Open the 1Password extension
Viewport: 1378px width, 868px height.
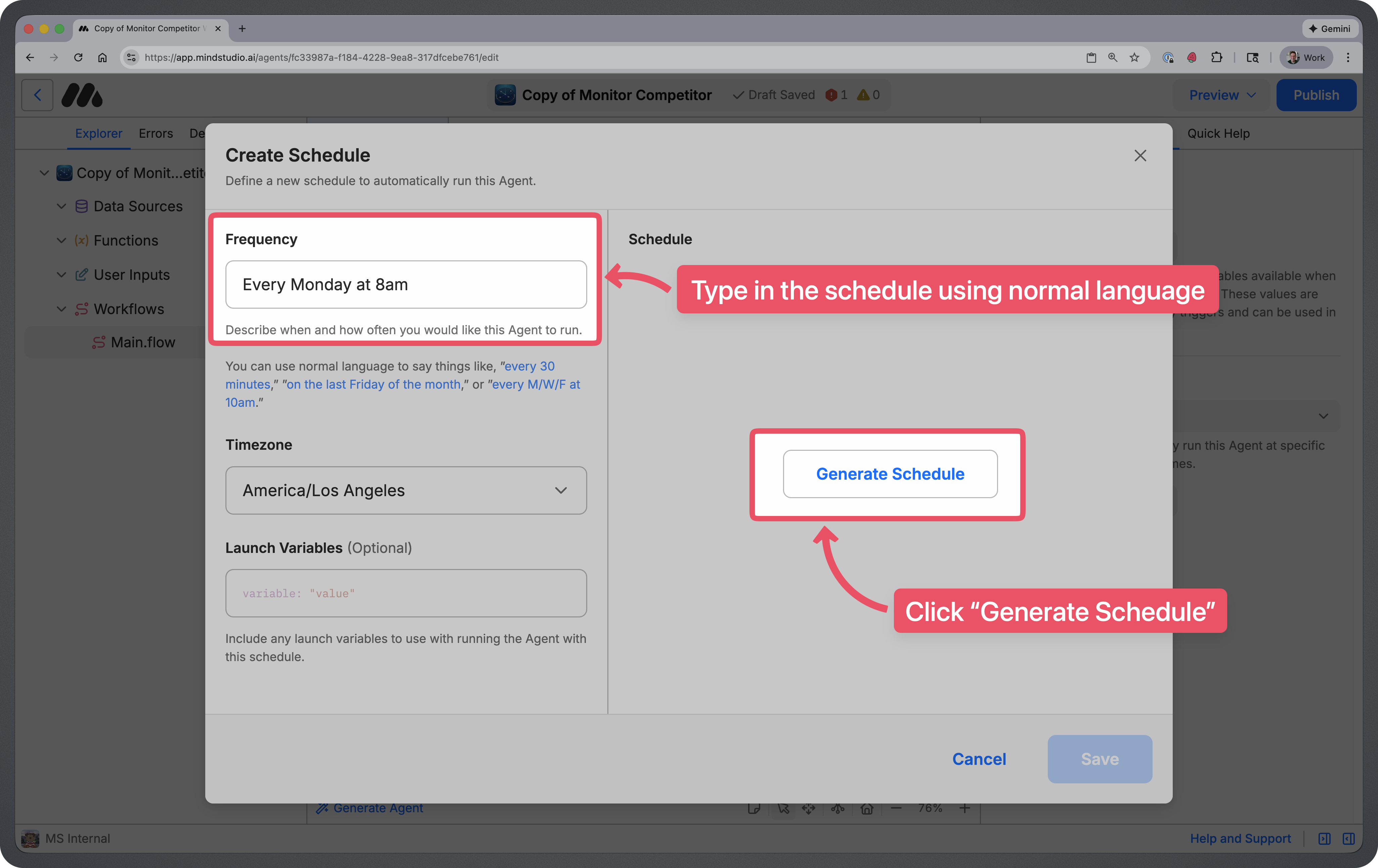click(x=1167, y=58)
